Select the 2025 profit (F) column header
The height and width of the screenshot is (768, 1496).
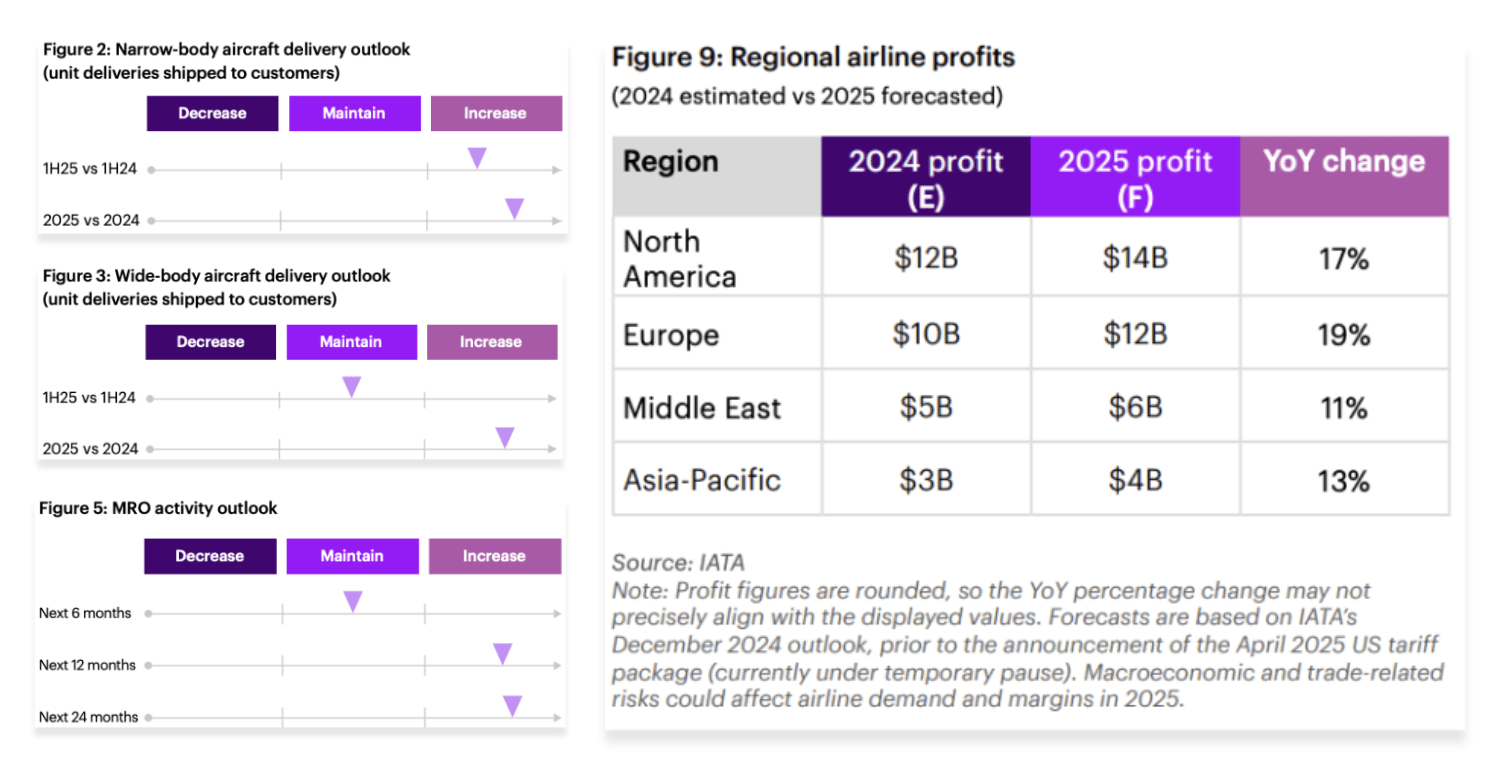click(x=1135, y=177)
